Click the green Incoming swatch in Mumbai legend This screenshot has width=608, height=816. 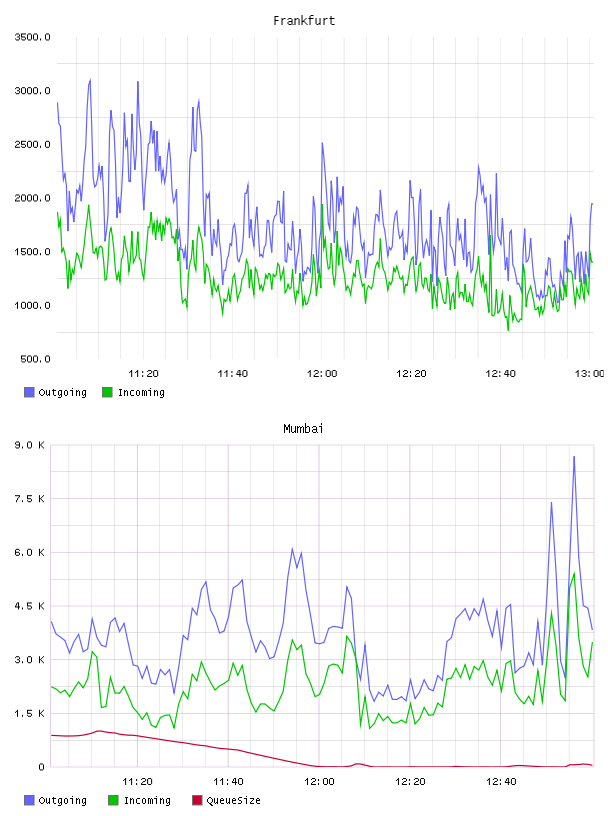click(x=113, y=800)
